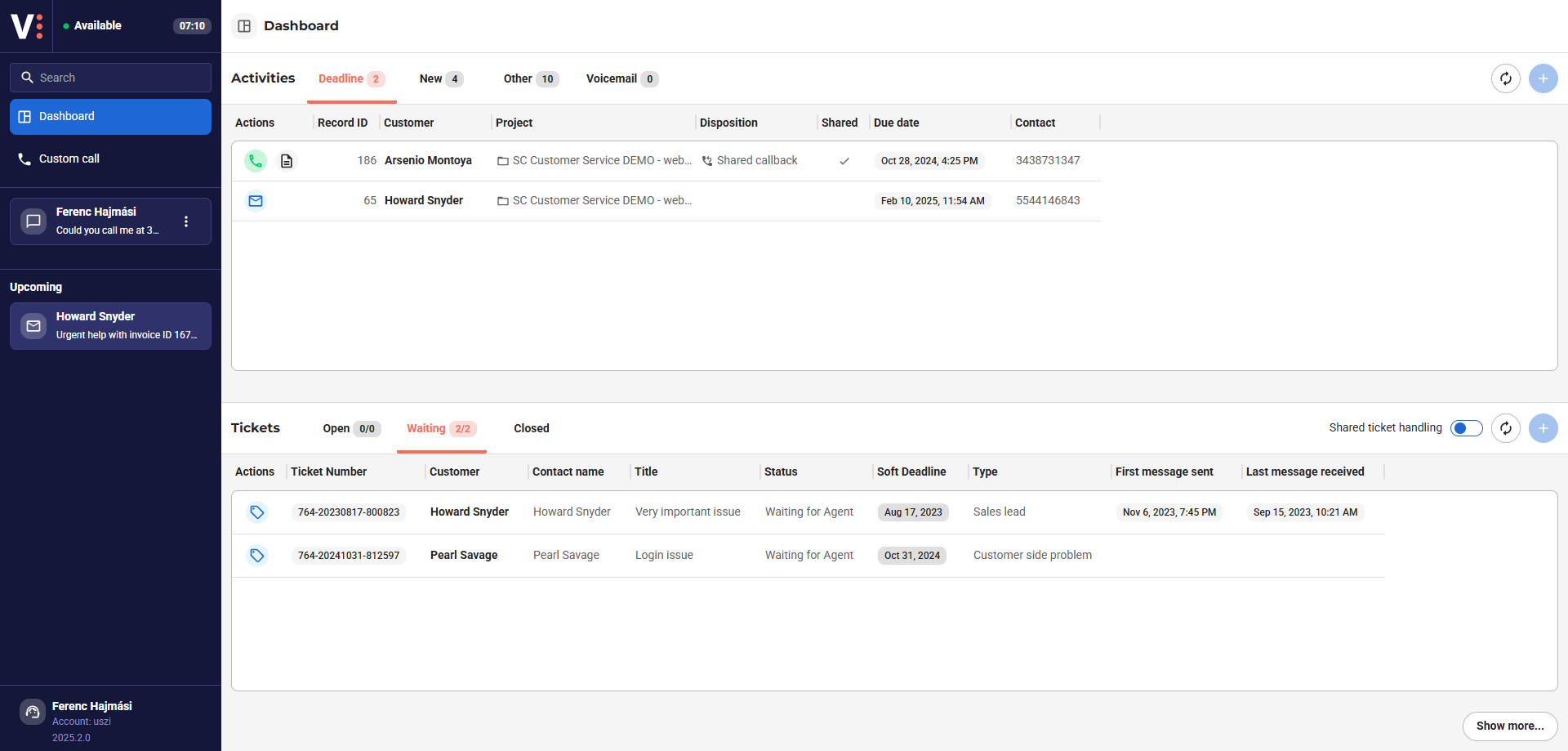Click the Search input field

(110, 78)
